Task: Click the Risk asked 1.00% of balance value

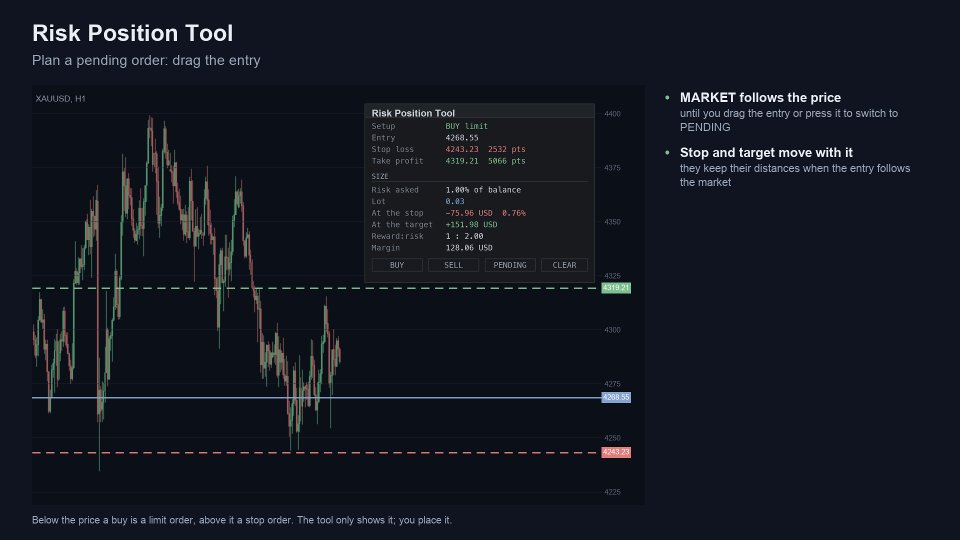Action: pyautogui.click(x=483, y=190)
